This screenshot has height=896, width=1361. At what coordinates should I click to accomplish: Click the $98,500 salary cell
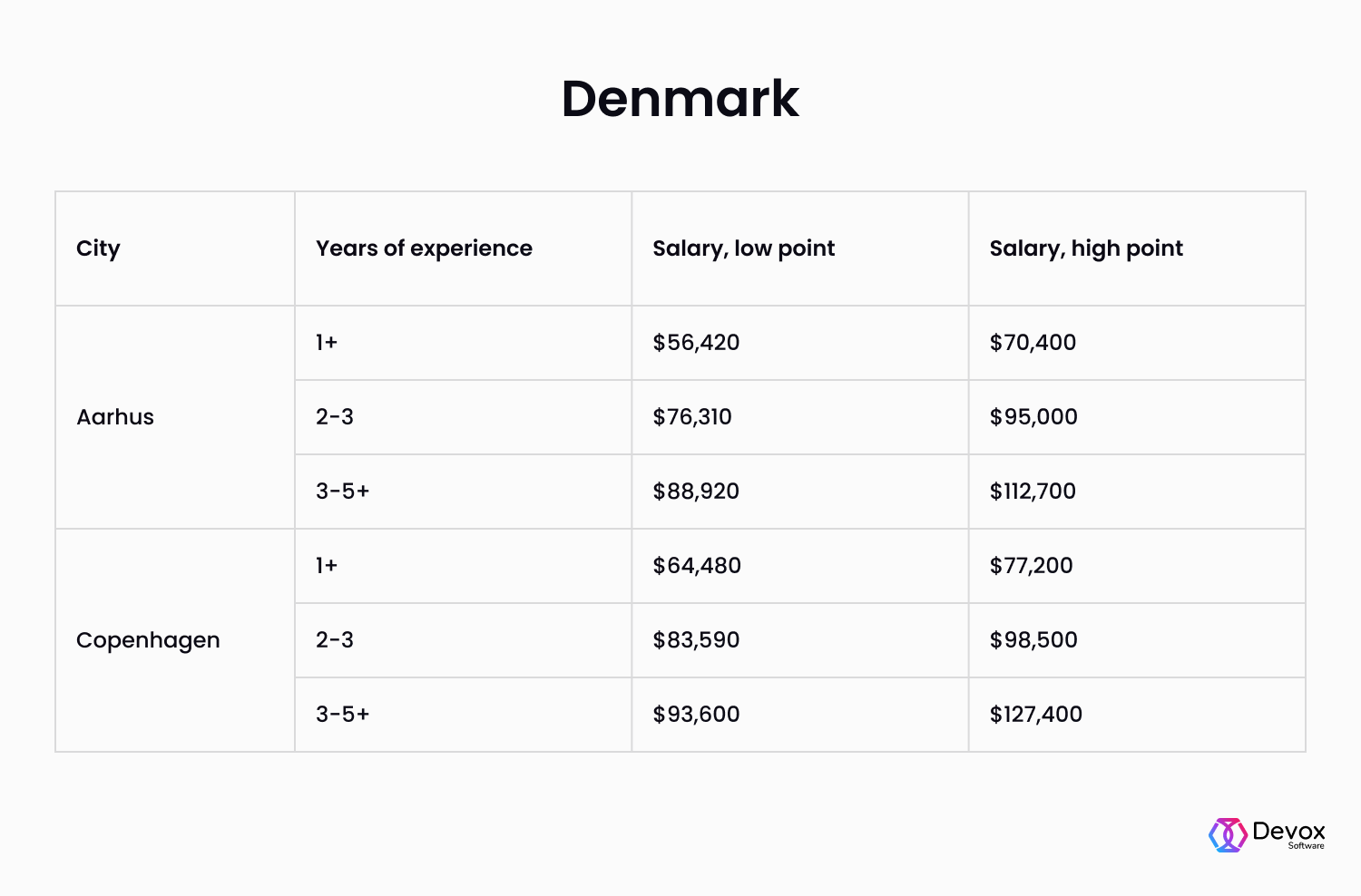click(x=1033, y=640)
